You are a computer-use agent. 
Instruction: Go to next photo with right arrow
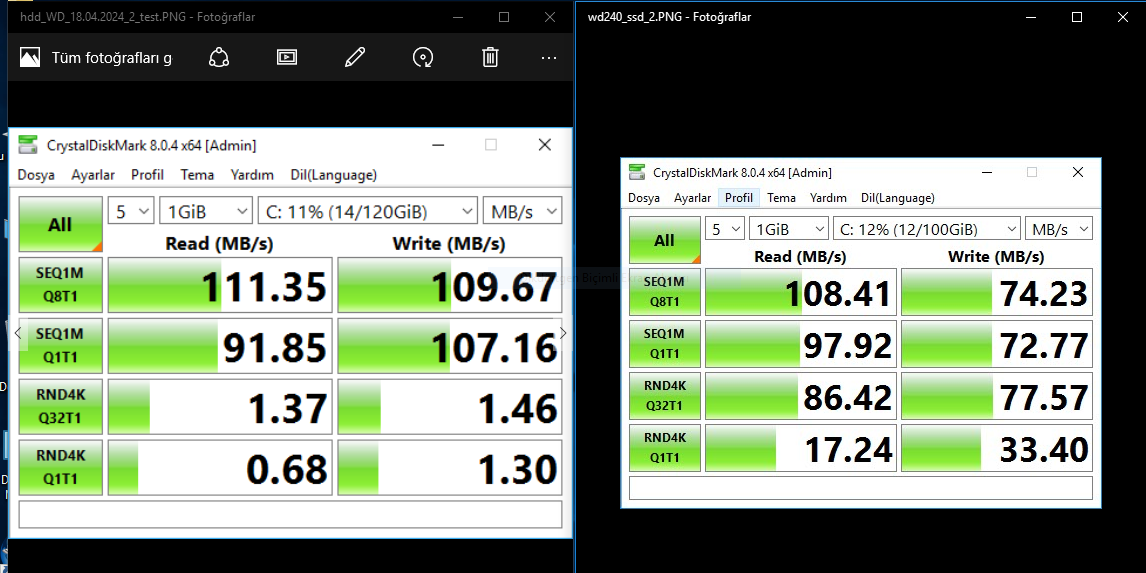coord(563,333)
